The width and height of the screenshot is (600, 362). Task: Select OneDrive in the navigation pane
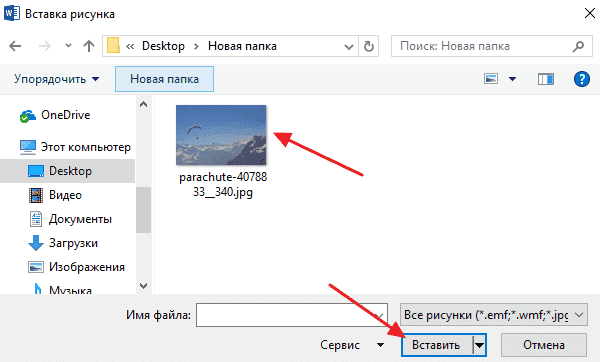tap(66, 115)
